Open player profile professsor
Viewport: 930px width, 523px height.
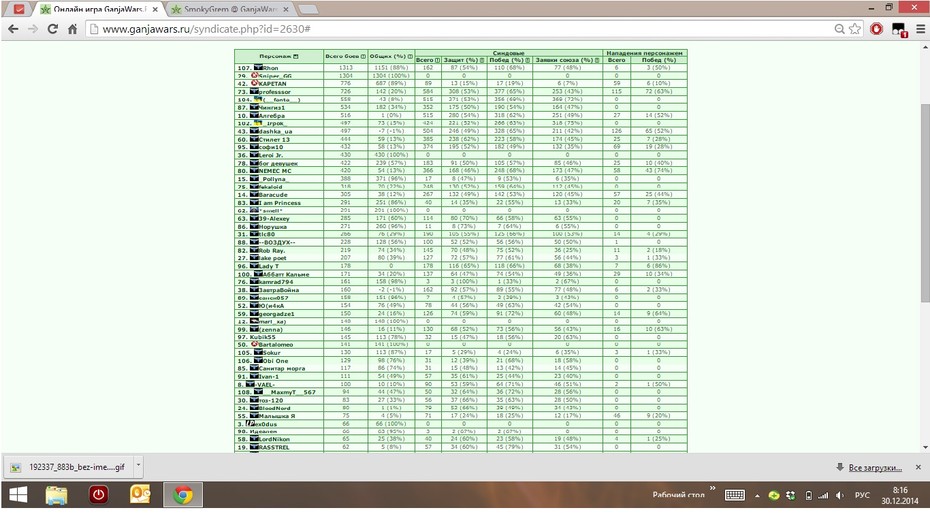click(x=275, y=92)
